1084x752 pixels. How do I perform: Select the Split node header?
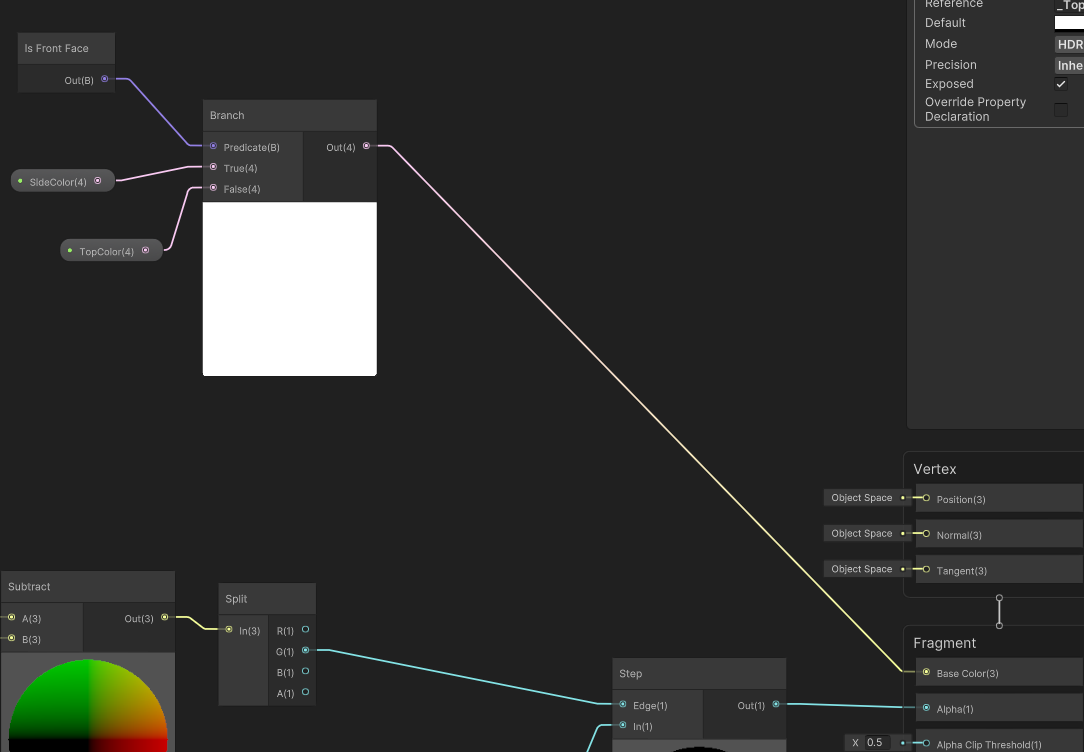point(267,599)
